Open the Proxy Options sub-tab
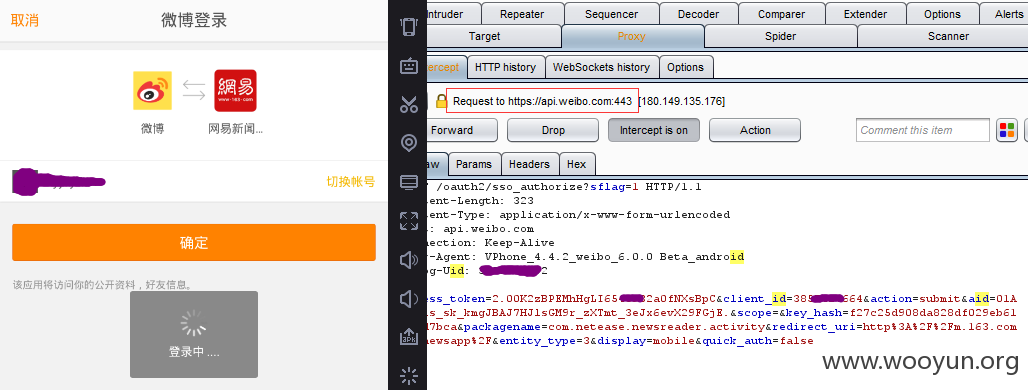Screen dimensions: 1028x390 (686, 67)
